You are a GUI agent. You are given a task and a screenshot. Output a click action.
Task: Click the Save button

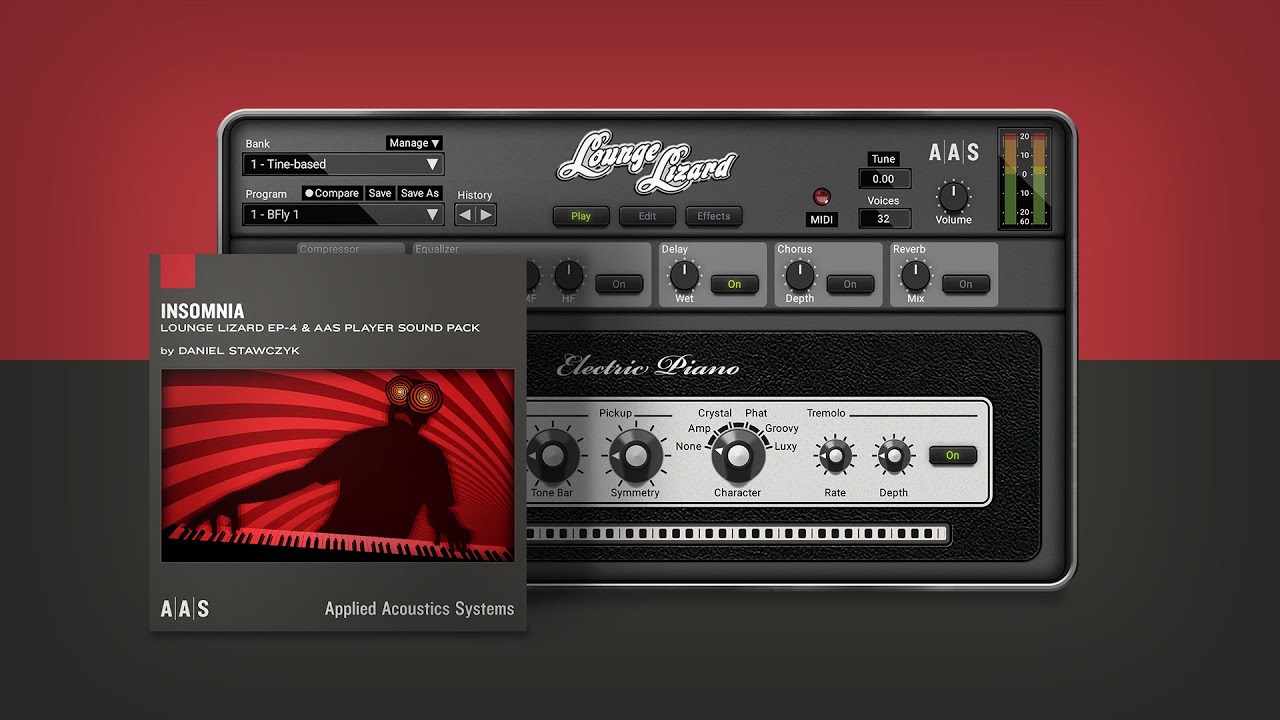pos(380,193)
